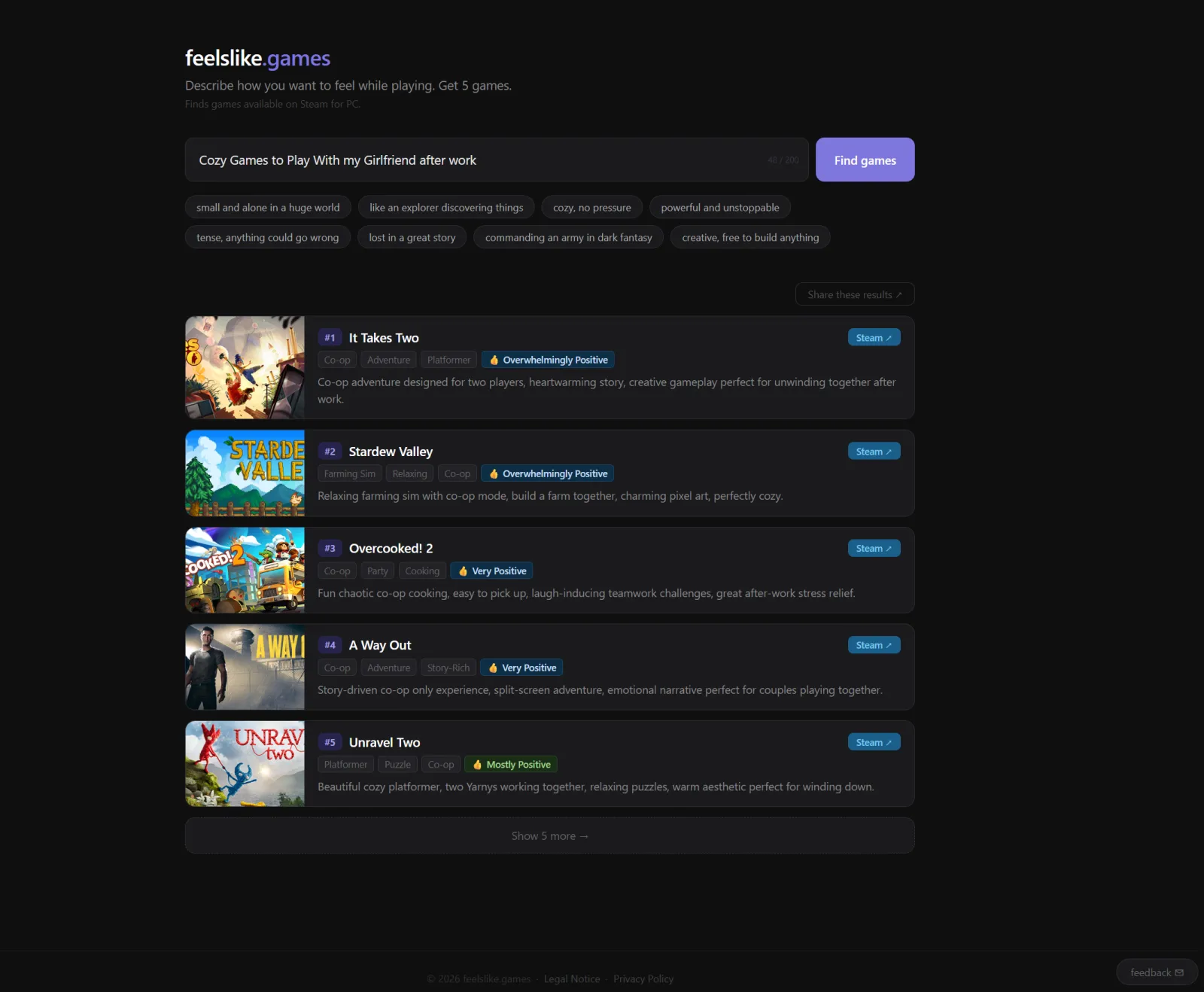Open the Privacy Policy link
Viewport: 1204px width, 992px height.
coord(643,978)
